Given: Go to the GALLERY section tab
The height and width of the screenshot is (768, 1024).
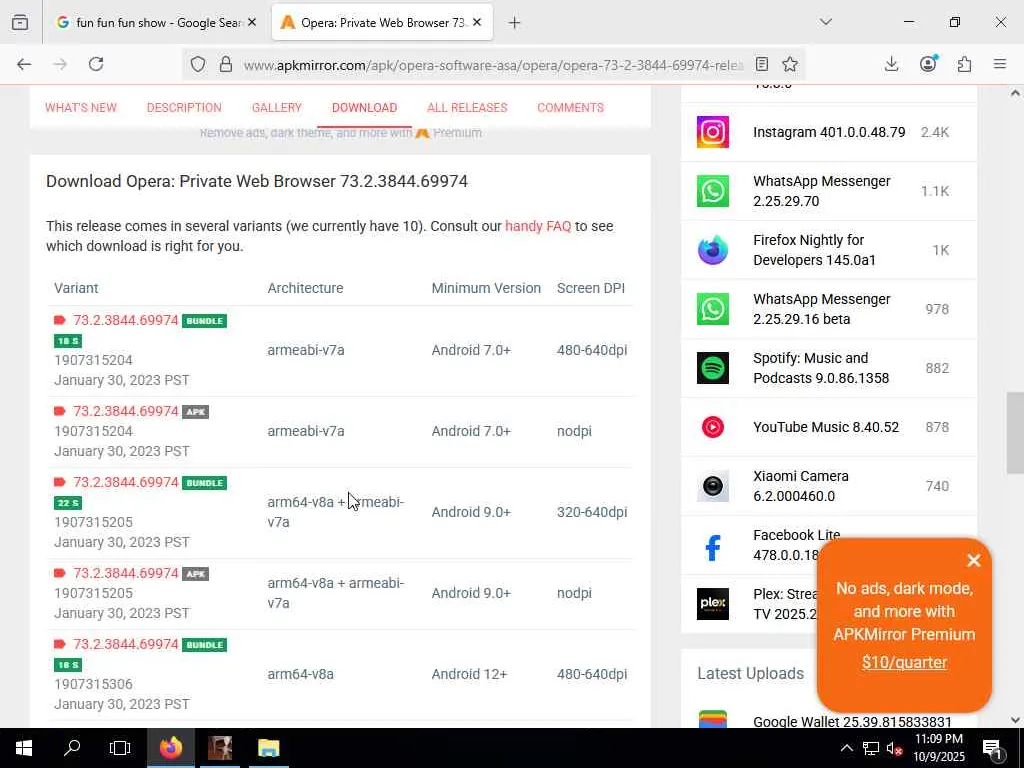Looking at the screenshot, I should click(277, 108).
